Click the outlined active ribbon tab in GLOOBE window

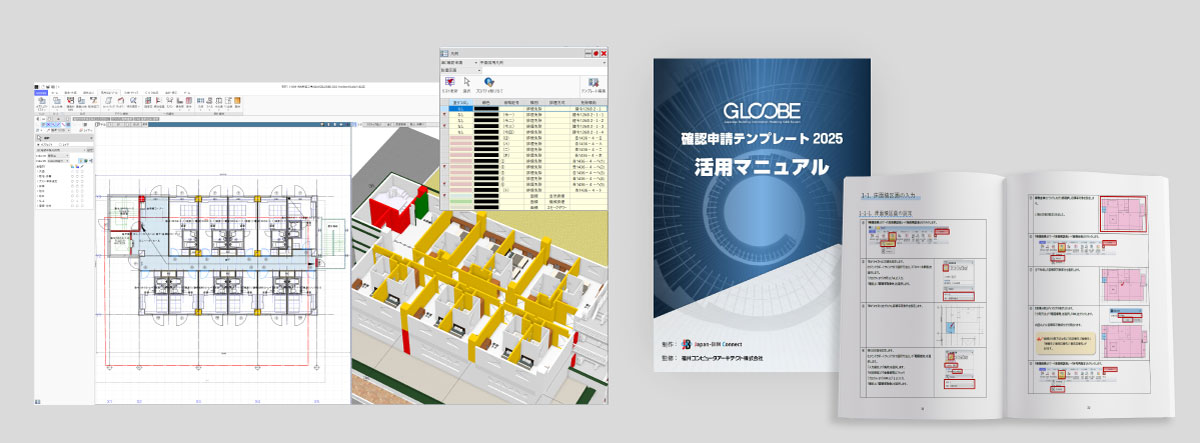109,92
